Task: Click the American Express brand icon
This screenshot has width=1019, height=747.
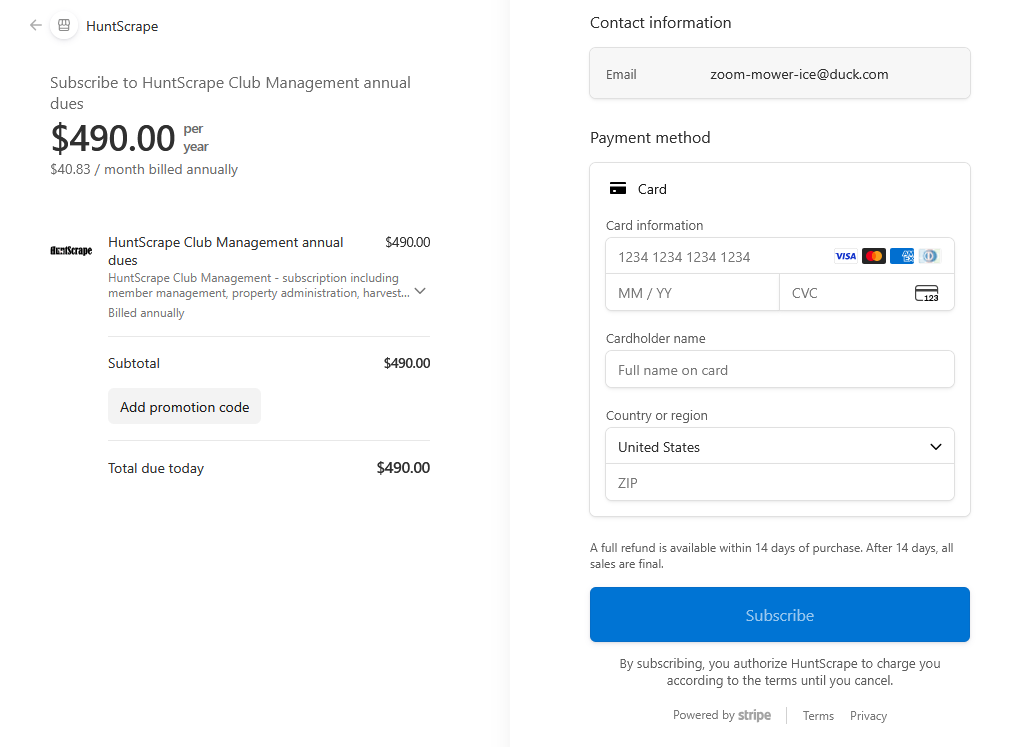Action: (x=901, y=256)
